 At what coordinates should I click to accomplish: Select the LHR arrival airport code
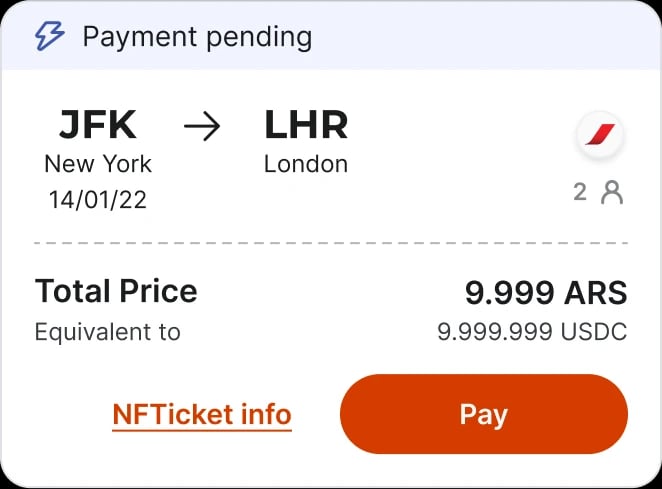pos(306,125)
